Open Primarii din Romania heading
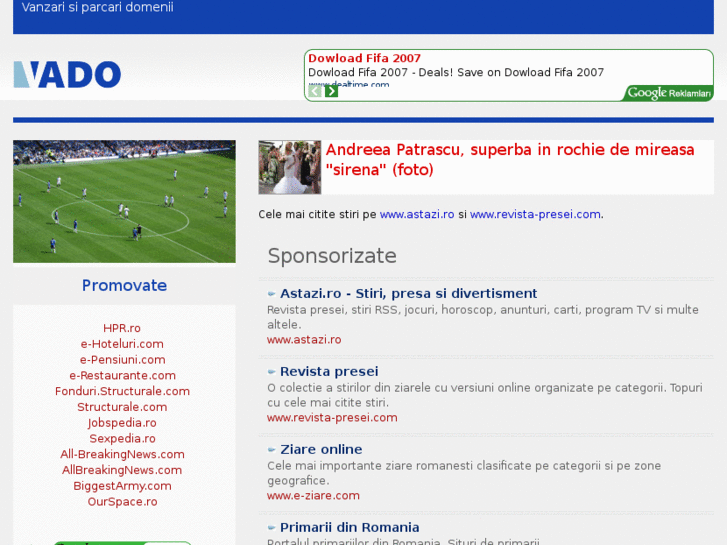The image size is (727, 545). coord(350,527)
